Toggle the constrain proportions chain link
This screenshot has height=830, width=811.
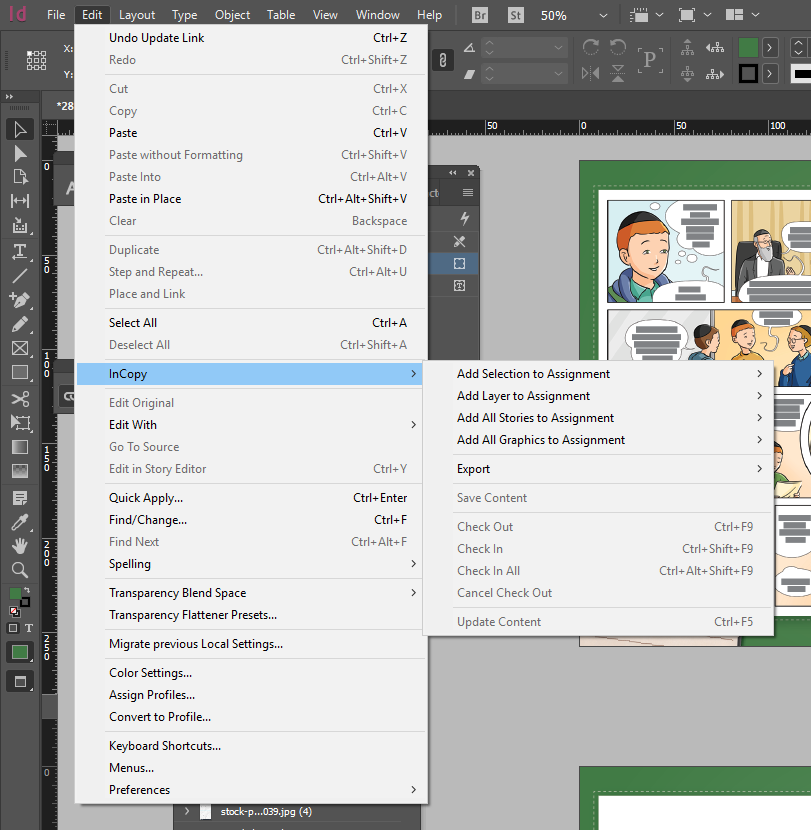(441, 61)
